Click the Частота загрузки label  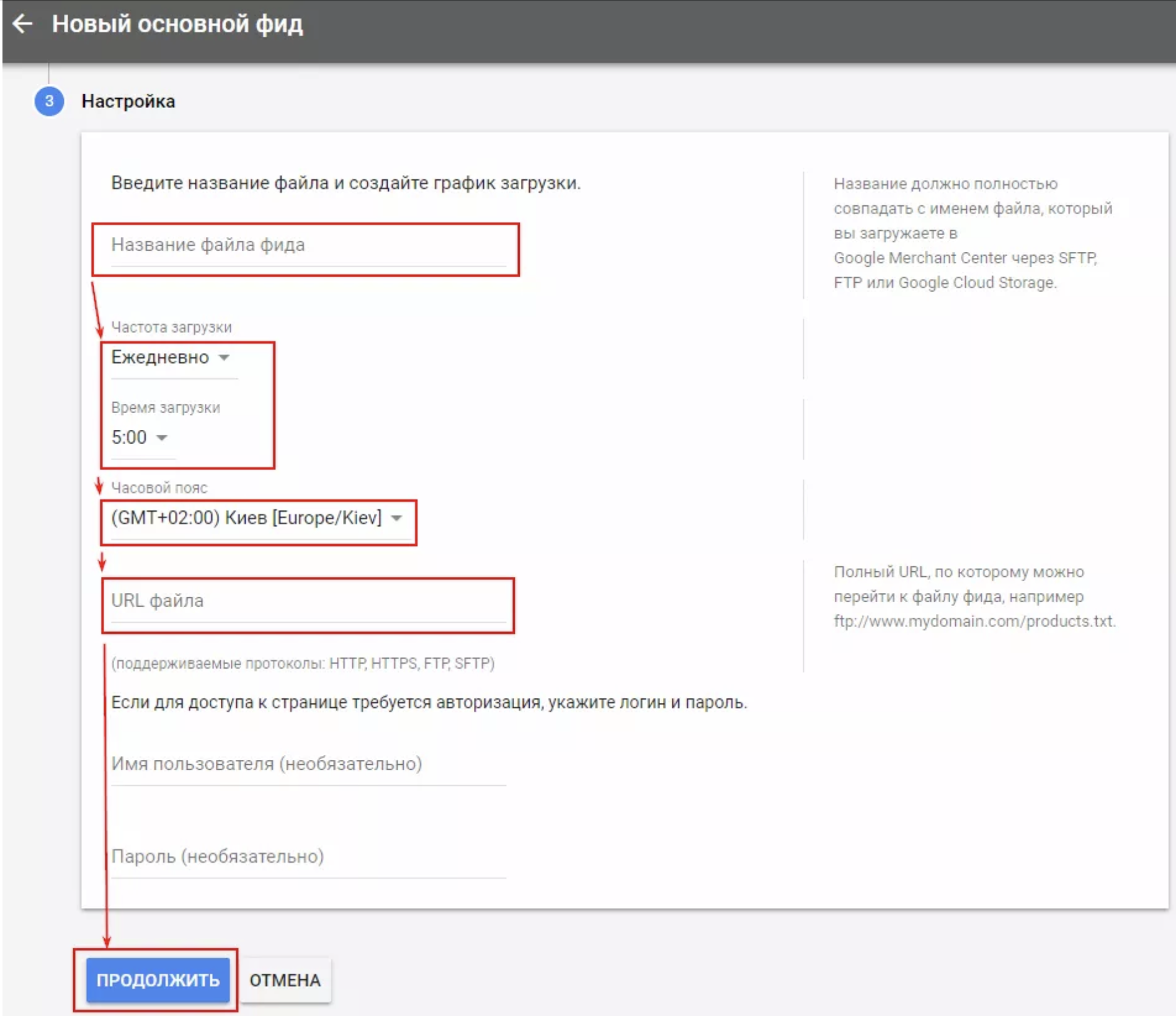click(x=171, y=328)
